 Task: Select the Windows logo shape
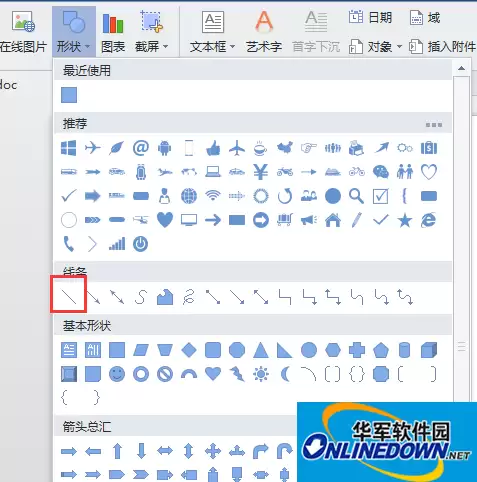(x=69, y=148)
